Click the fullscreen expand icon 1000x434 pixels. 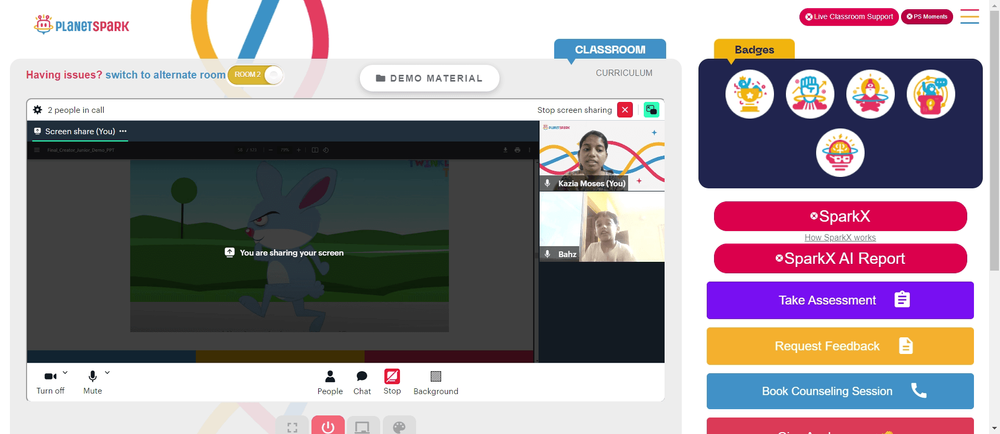292,426
